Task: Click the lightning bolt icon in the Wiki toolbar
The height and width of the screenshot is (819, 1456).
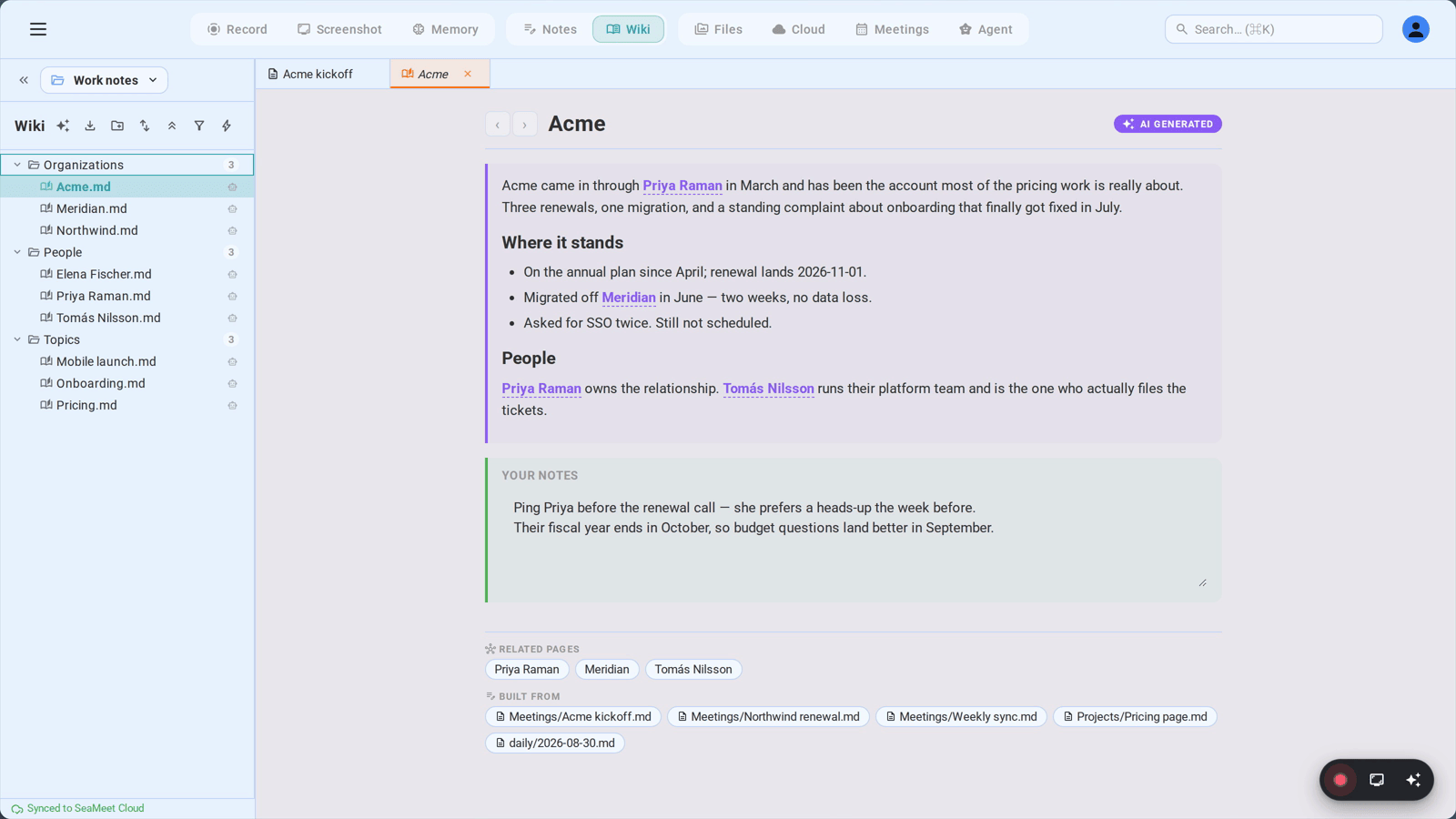Action: pyautogui.click(x=227, y=126)
